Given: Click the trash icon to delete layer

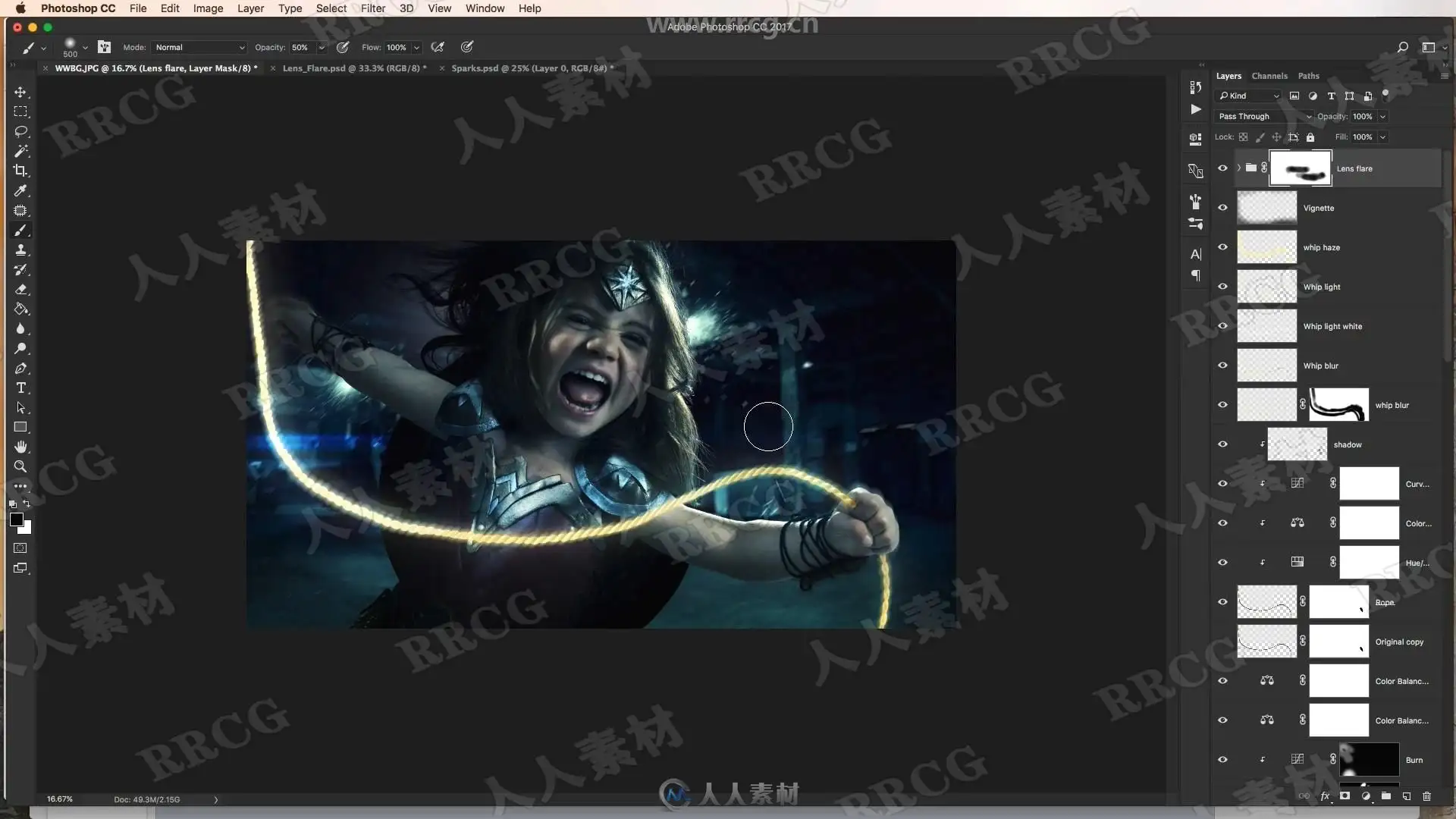Looking at the screenshot, I should coord(1426,796).
